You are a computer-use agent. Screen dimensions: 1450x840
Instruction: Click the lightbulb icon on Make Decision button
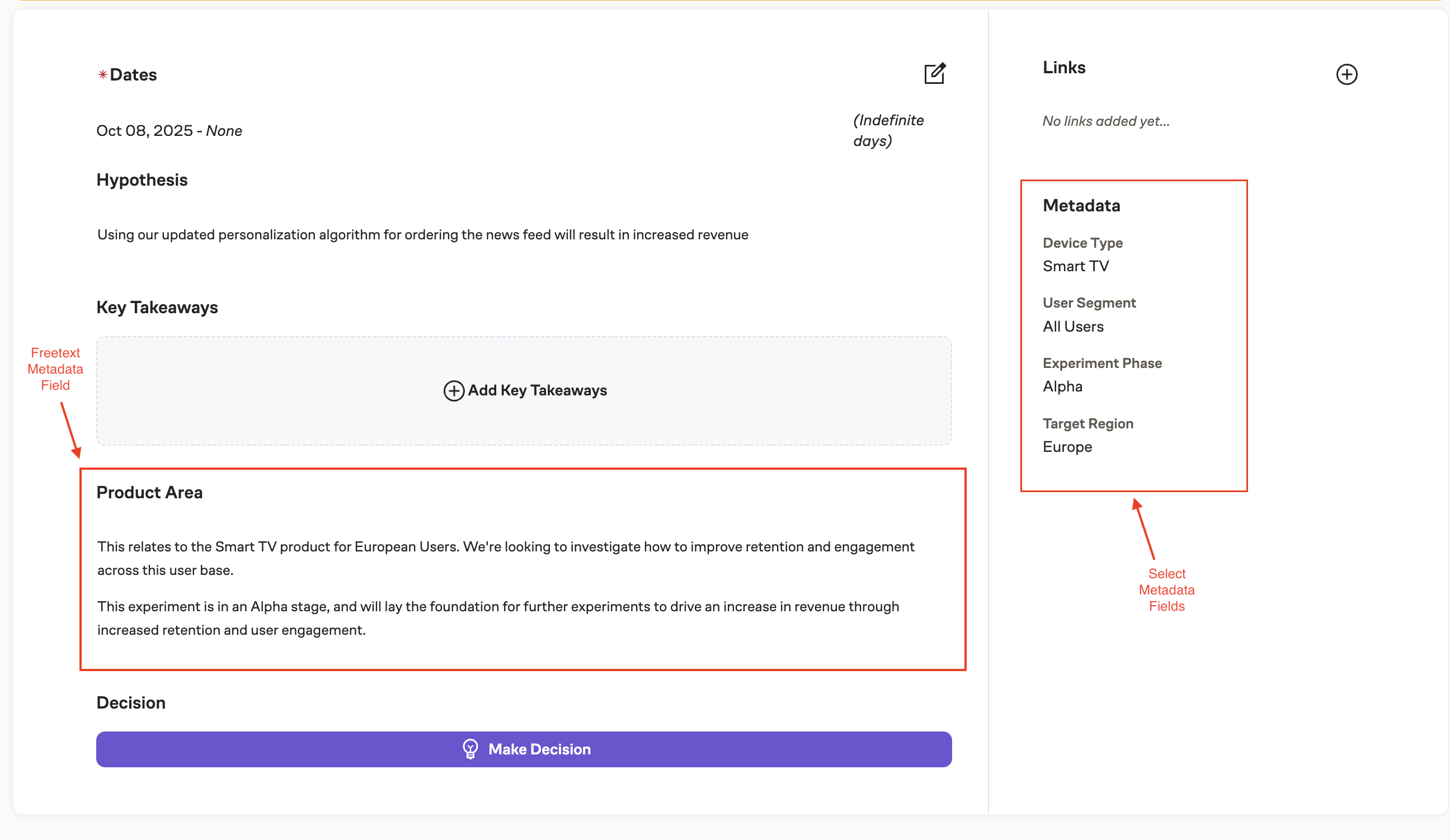coord(470,748)
